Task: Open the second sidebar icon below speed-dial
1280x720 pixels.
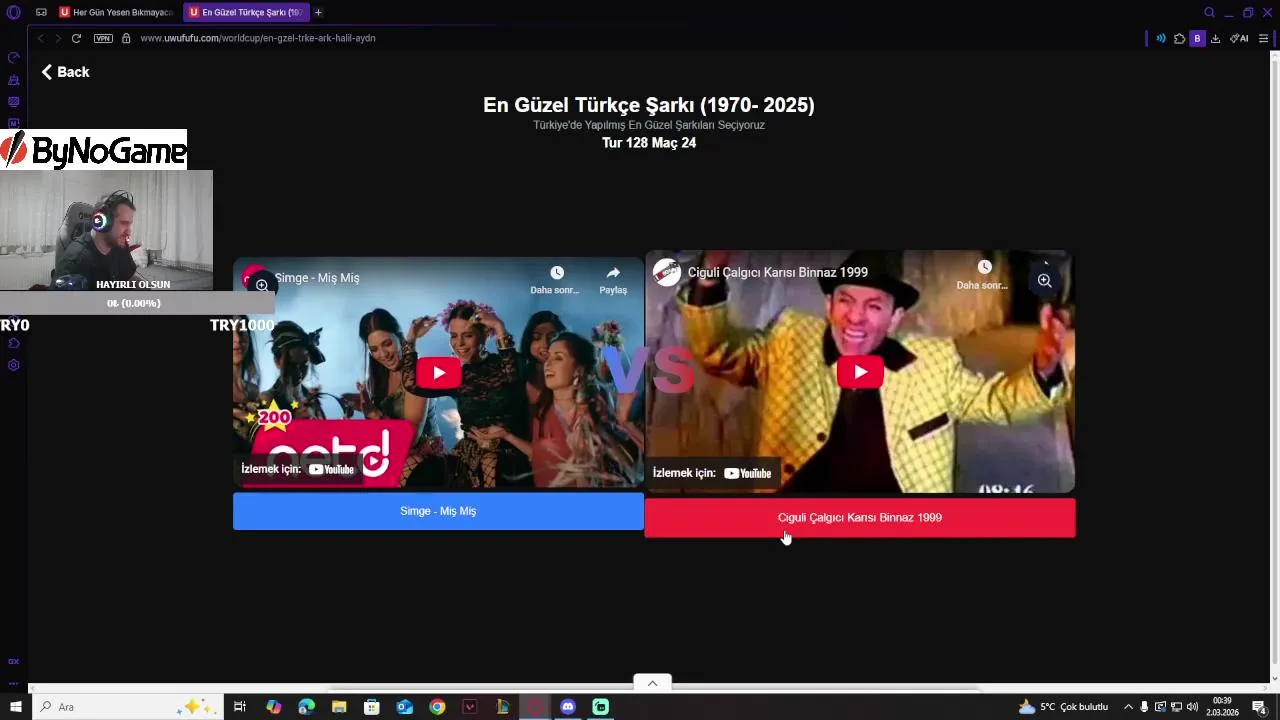Action: pyautogui.click(x=13, y=80)
